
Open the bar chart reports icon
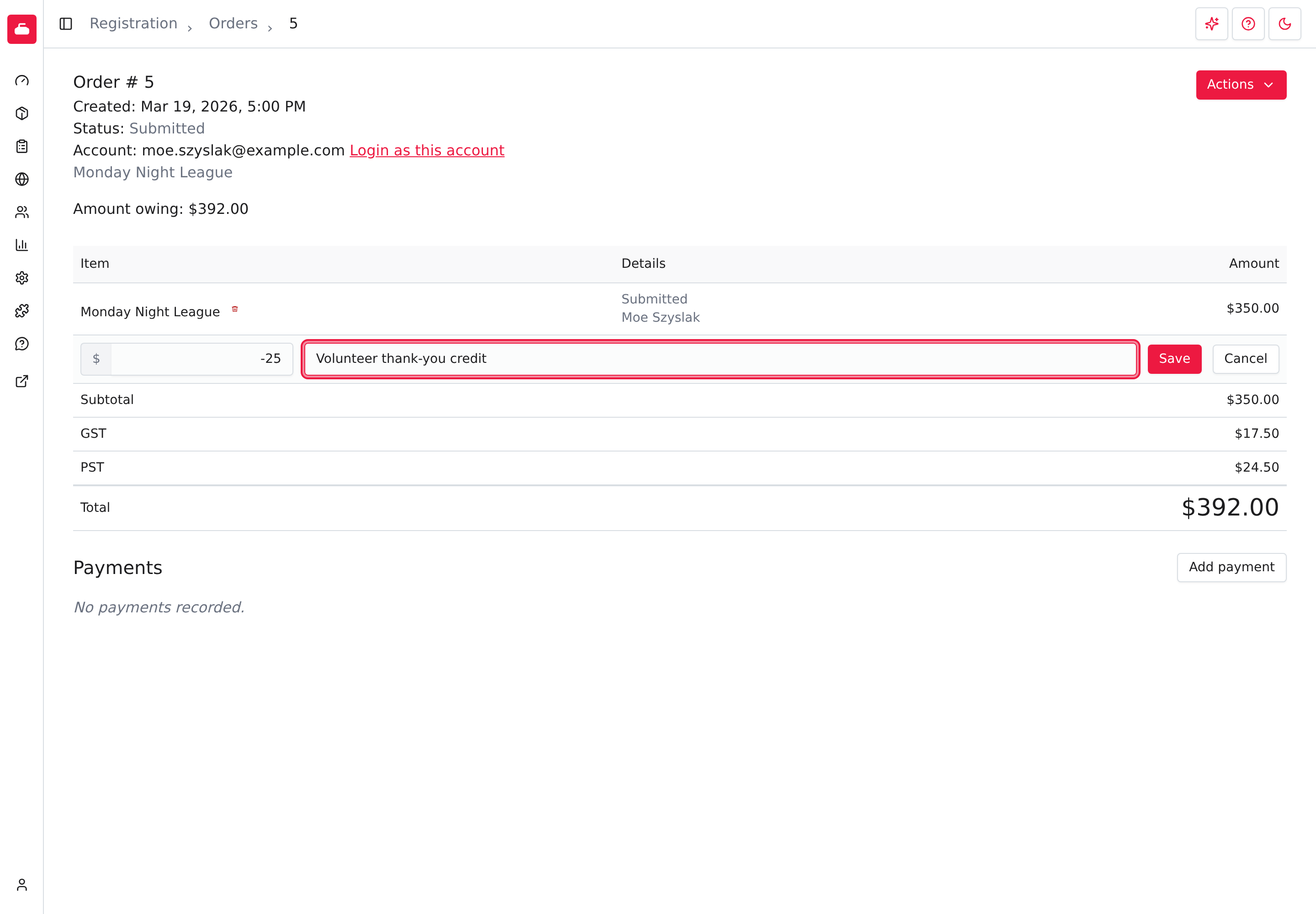pyautogui.click(x=22, y=245)
